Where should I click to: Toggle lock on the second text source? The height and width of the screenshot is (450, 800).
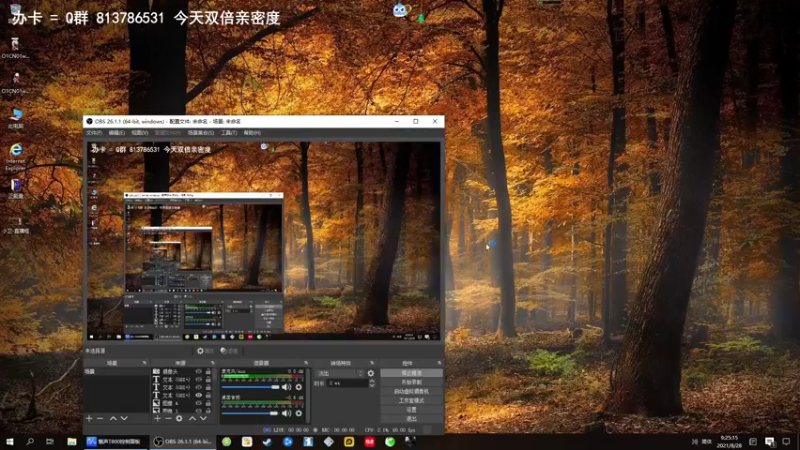208,387
